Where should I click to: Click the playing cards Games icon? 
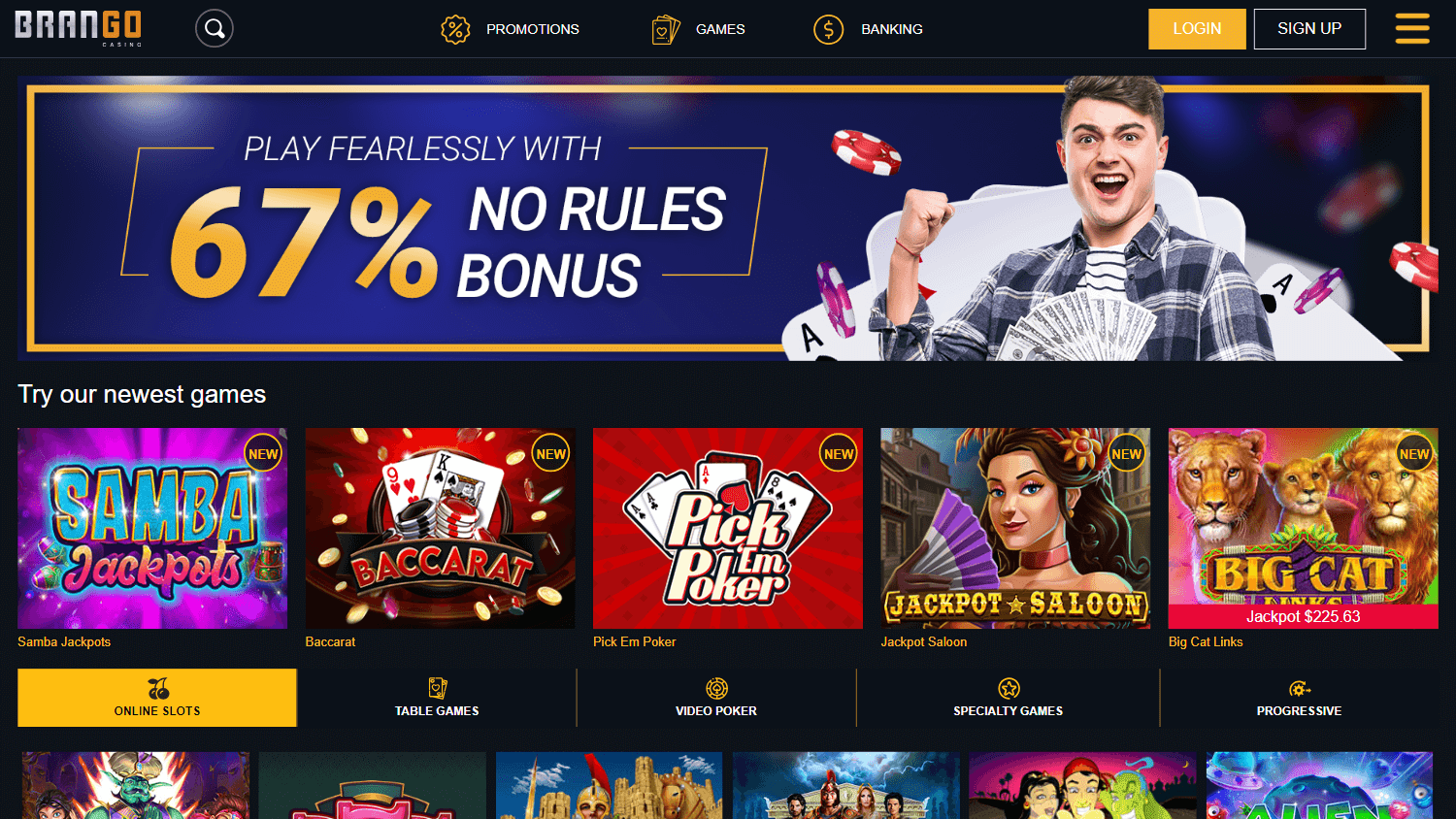coord(666,29)
